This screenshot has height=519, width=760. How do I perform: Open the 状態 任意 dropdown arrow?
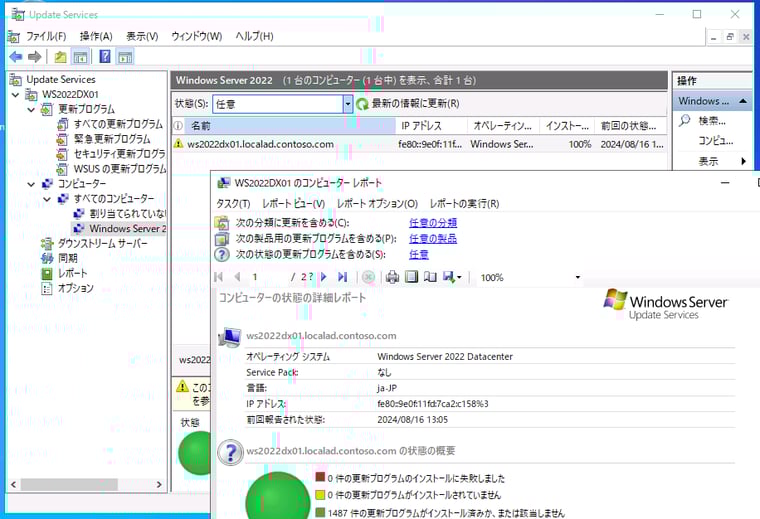(x=348, y=104)
